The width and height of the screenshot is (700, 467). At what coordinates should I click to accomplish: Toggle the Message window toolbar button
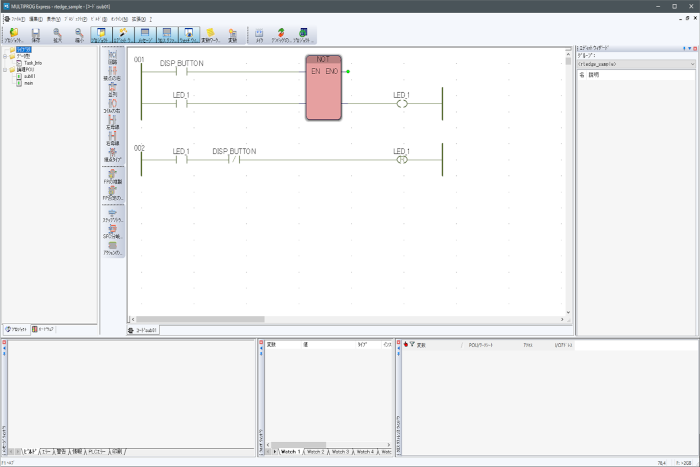click(x=145, y=35)
